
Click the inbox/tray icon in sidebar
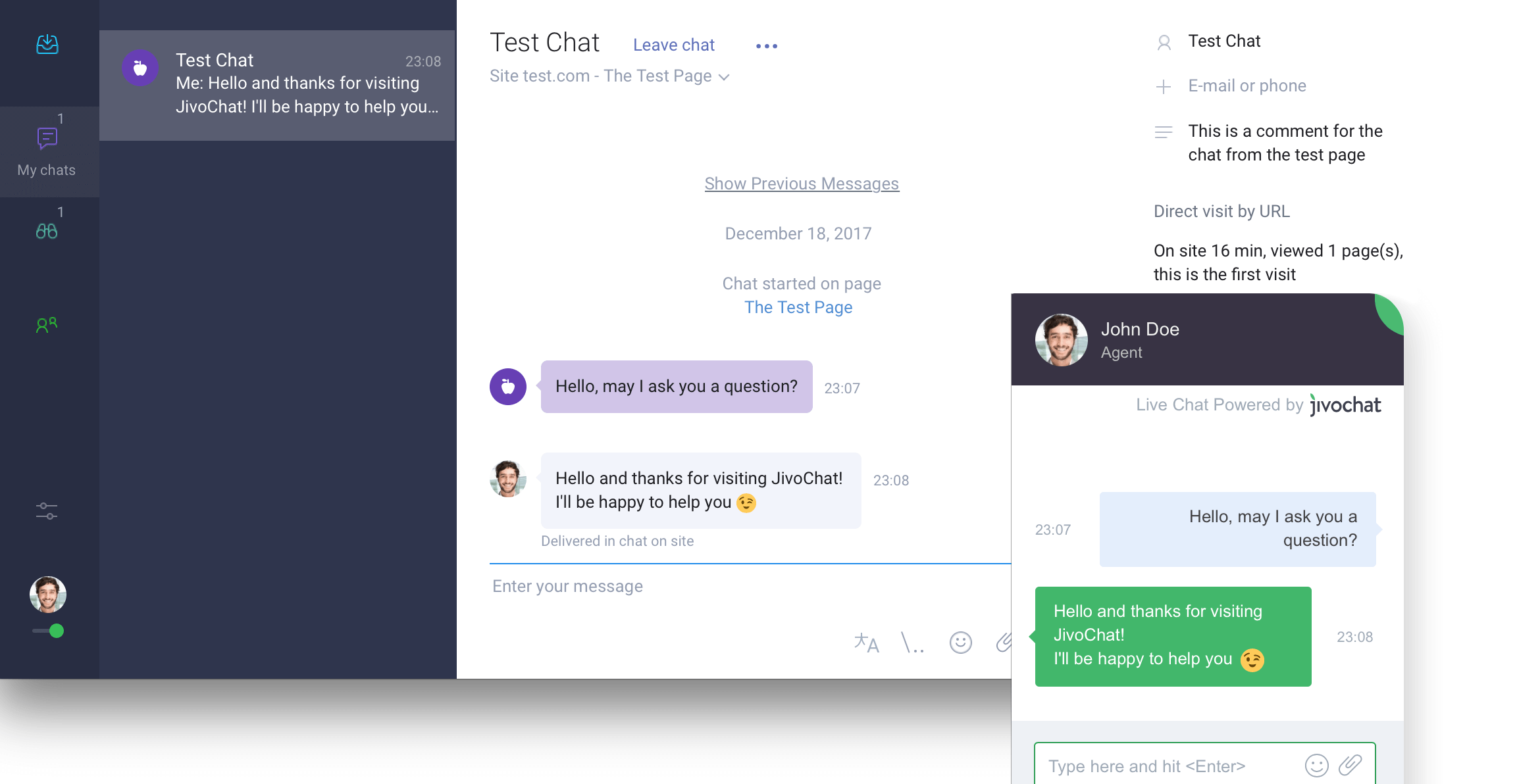click(47, 45)
